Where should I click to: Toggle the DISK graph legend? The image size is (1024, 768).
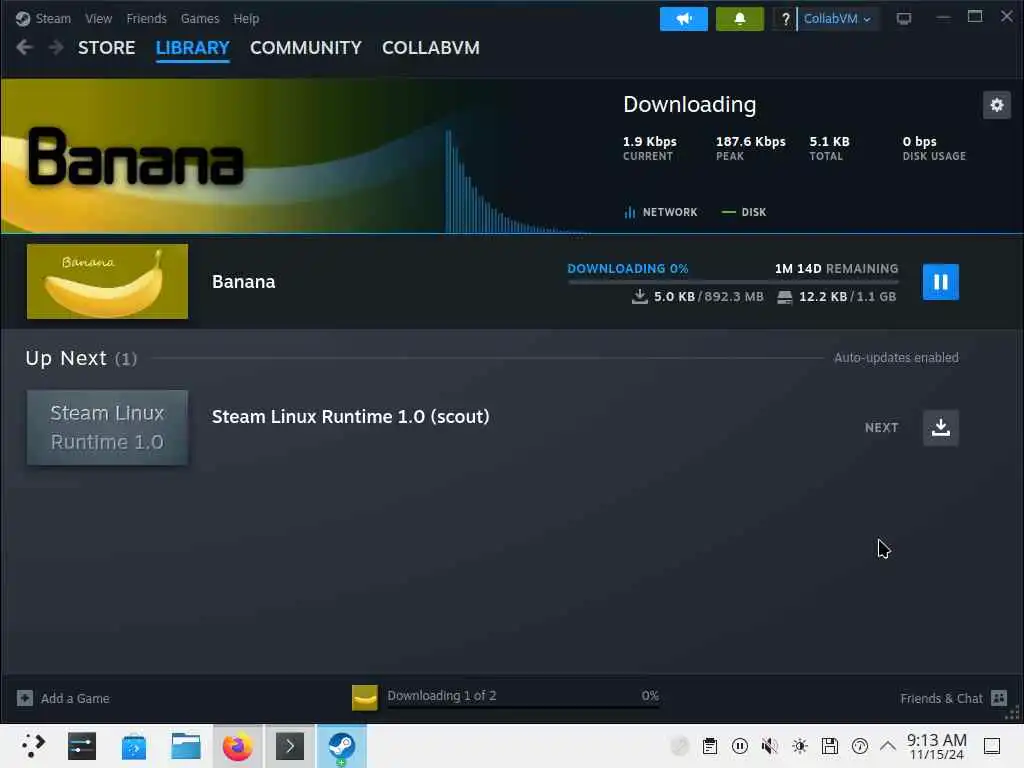pos(744,212)
